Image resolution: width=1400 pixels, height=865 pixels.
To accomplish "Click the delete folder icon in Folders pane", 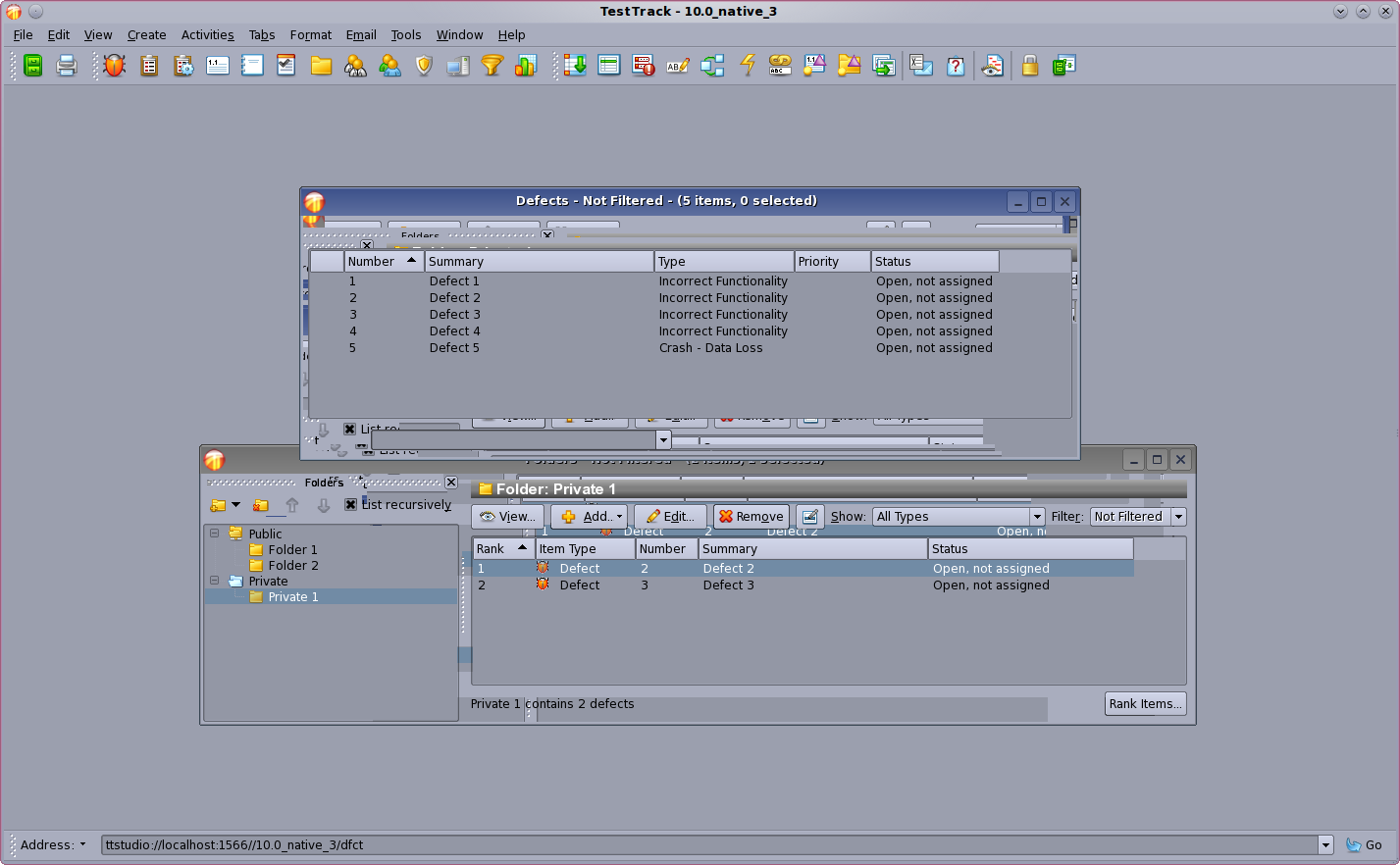I will pyautogui.click(x=261, y=505).
